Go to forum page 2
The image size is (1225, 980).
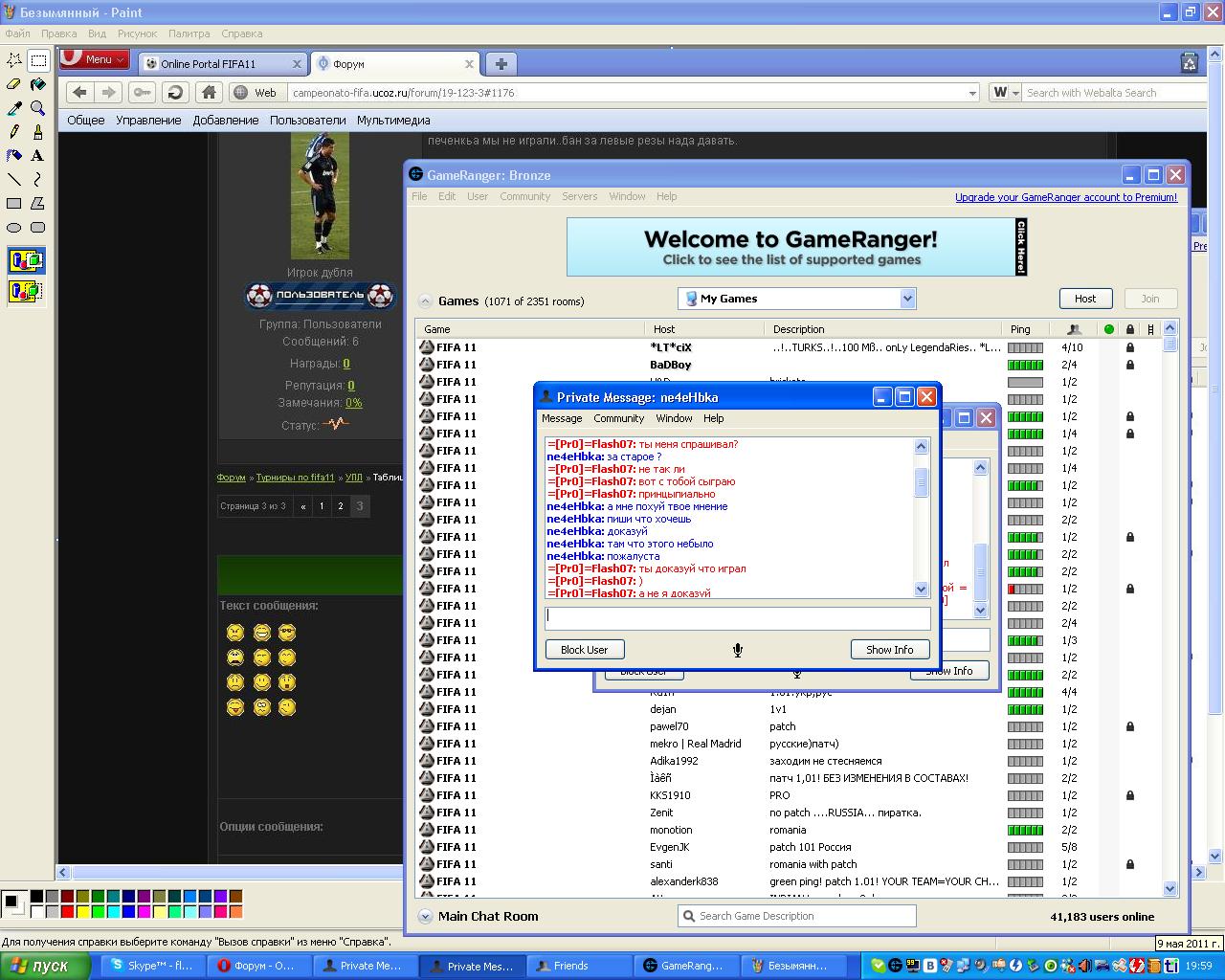click(340, 506)
